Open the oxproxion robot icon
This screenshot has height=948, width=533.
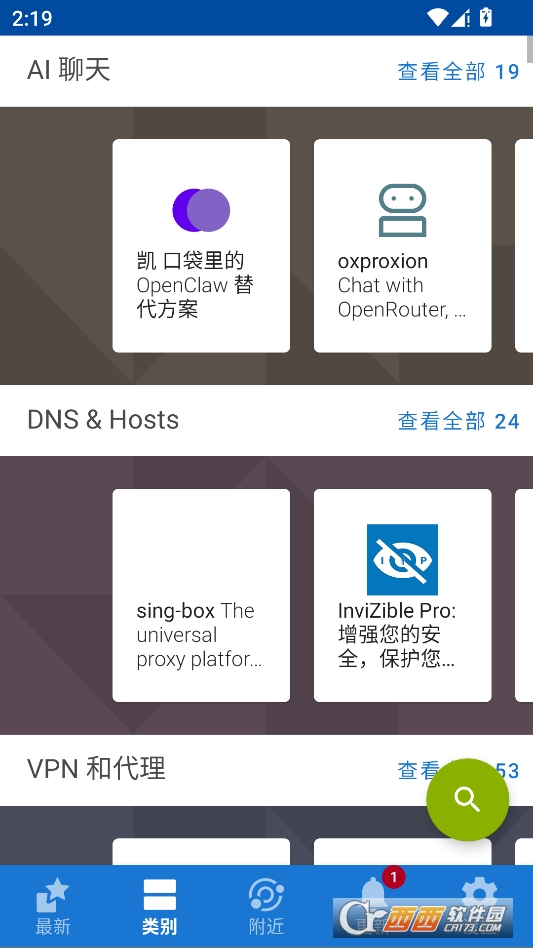pos(402,210)
